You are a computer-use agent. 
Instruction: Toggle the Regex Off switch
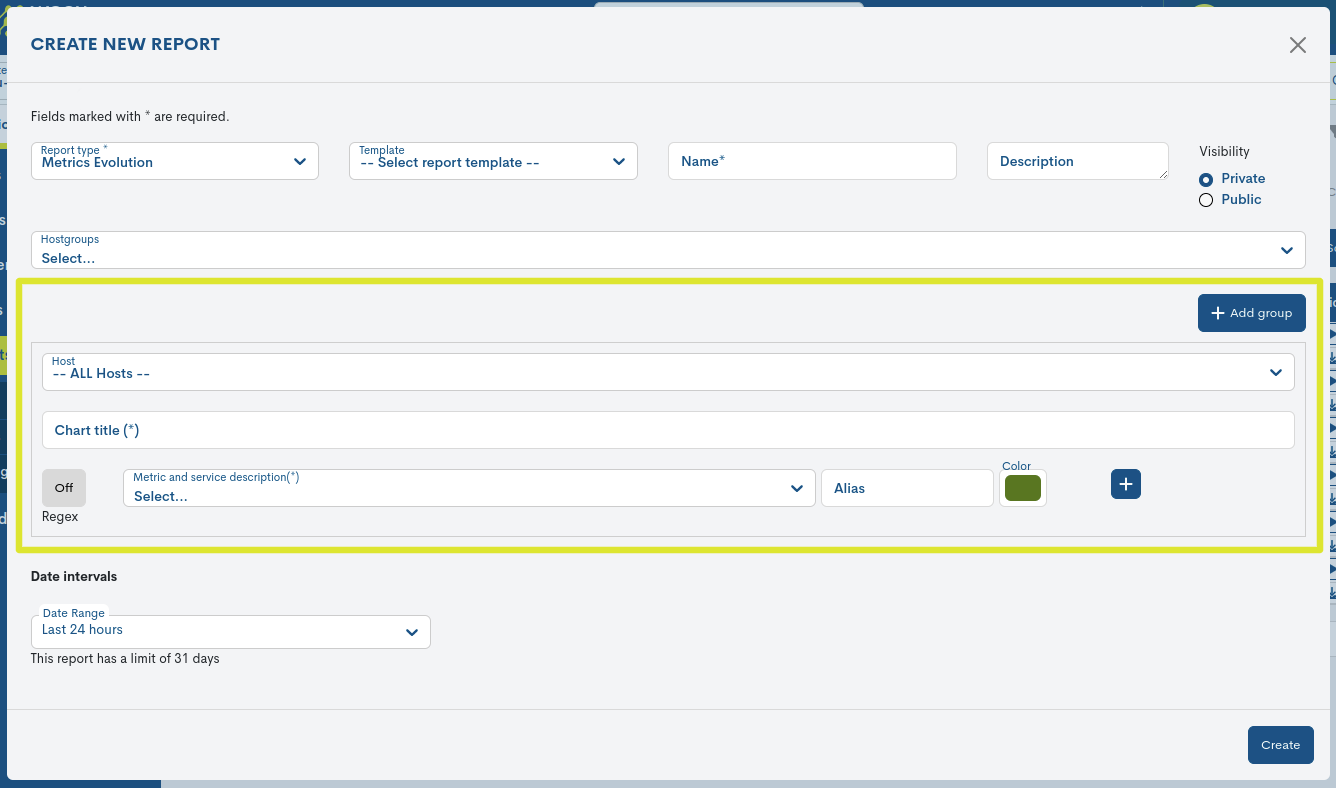(64, 488)
